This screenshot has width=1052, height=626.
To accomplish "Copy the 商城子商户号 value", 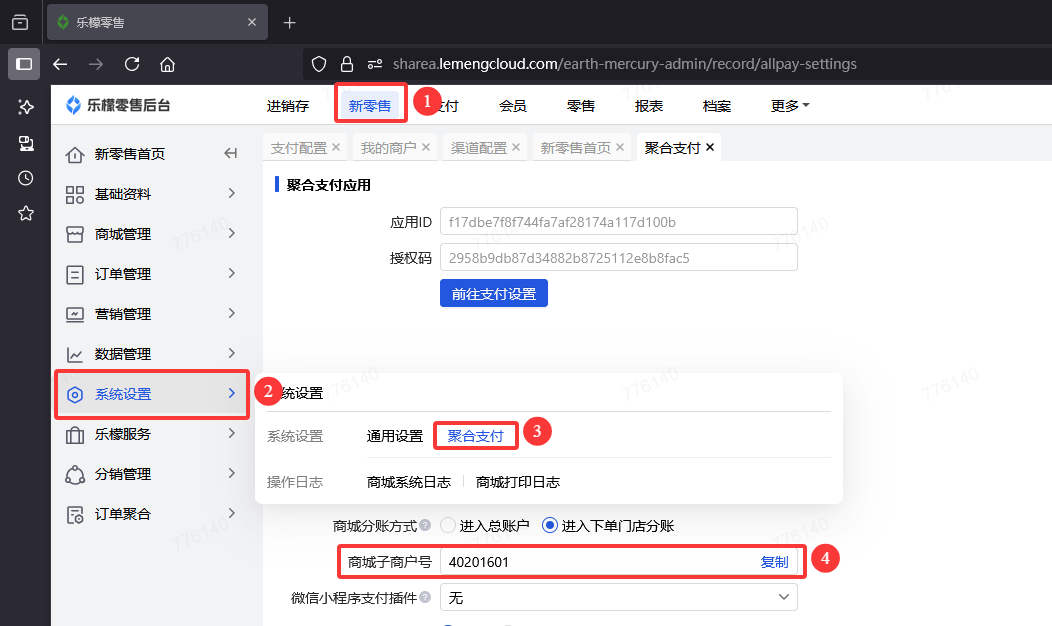I will [x=774, y=562].
